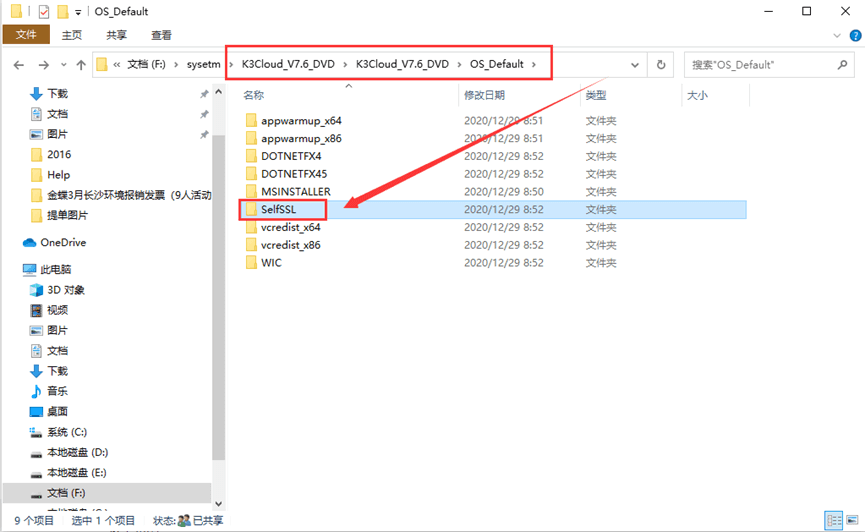
Task: Open recent locations dropdown arrow
Action: (x=63, y=65)
